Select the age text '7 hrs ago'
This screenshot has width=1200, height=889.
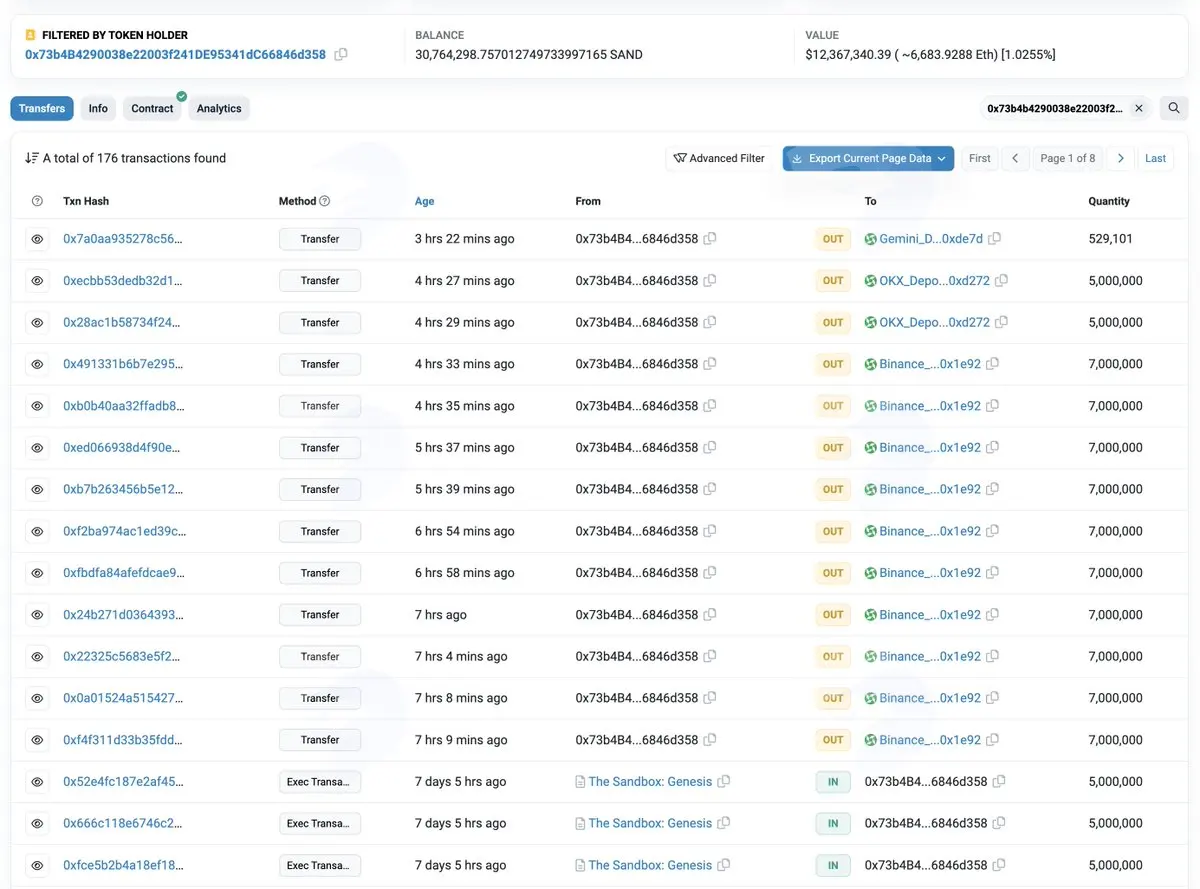click(x=441, y=615)
